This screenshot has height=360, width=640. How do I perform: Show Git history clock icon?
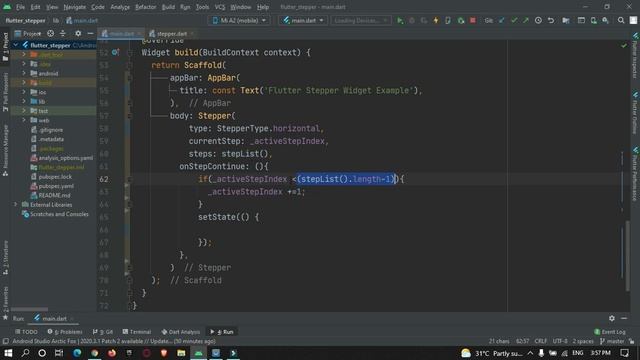pyautogui.click(x=538, y=20)
